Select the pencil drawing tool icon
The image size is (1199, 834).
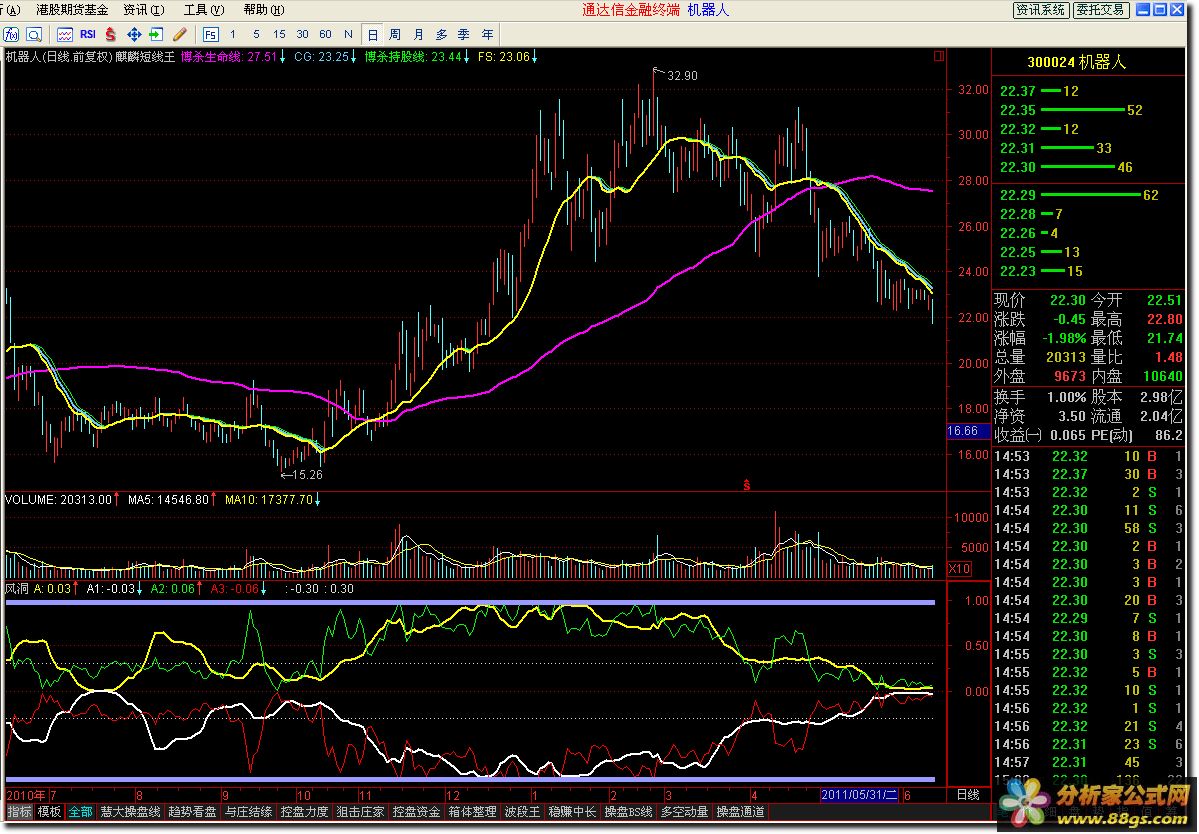pos(180,34)
